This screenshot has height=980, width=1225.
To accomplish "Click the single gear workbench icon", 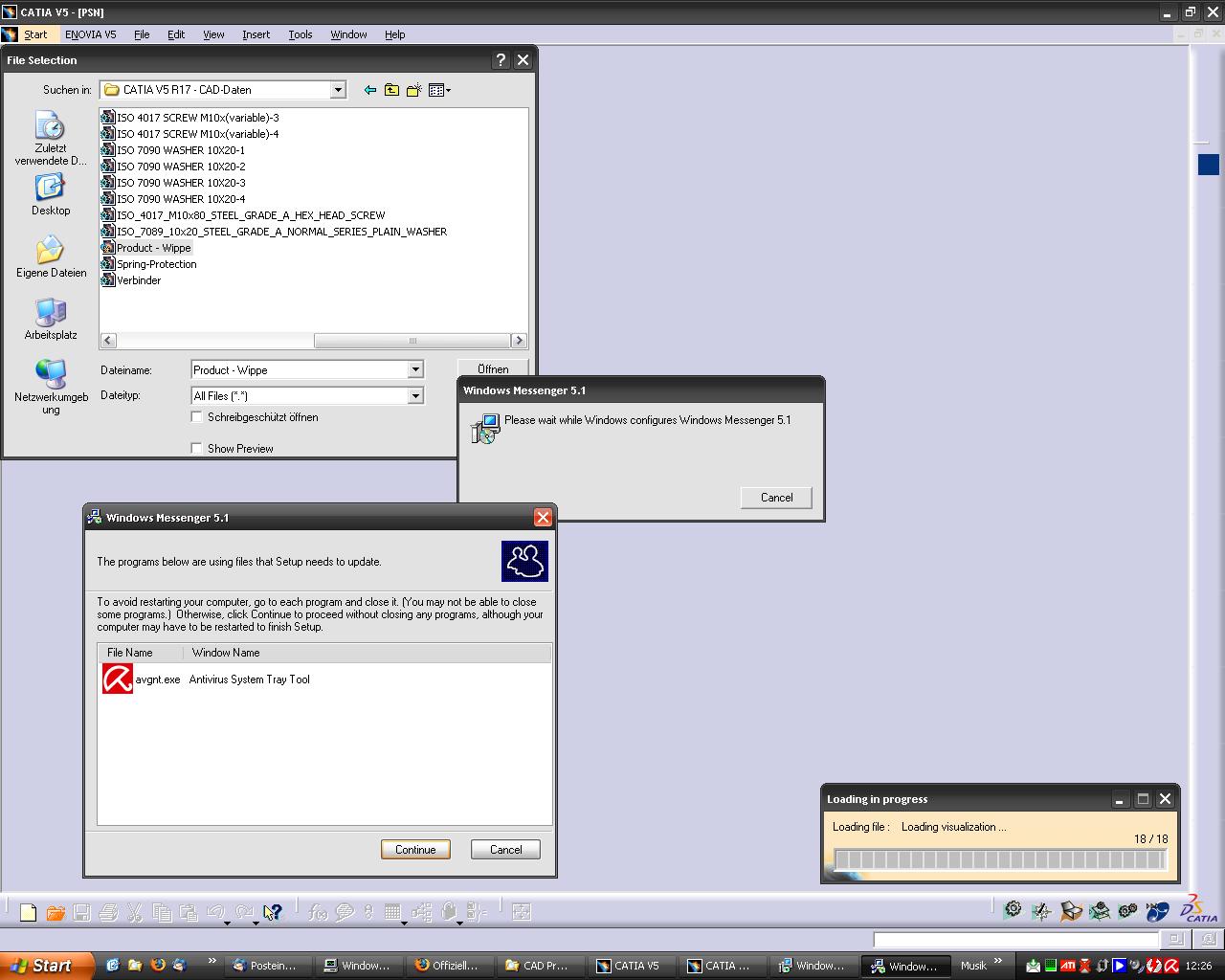I will [1013, 909].
